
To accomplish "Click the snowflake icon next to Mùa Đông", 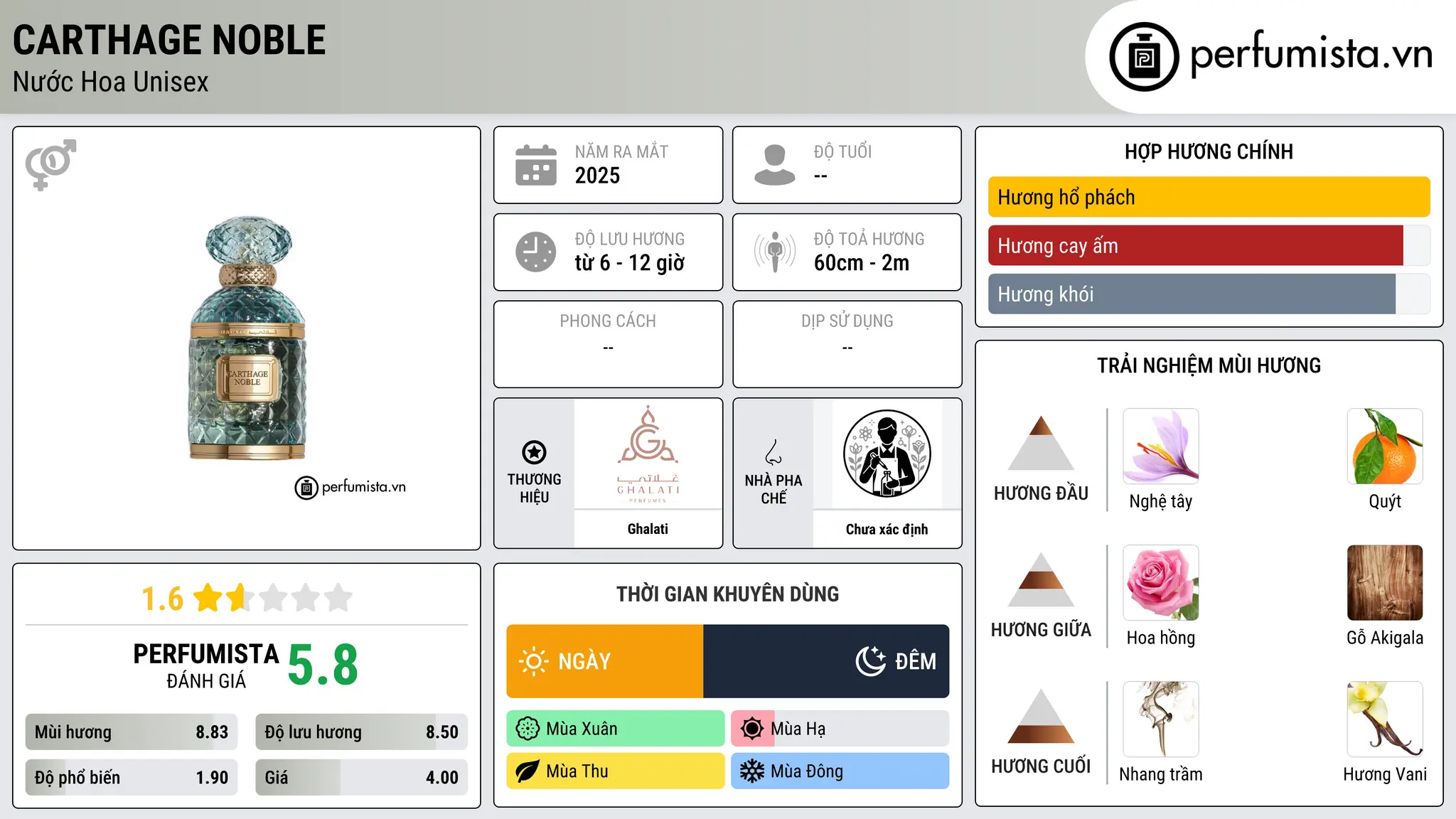I will pos(752,771).
